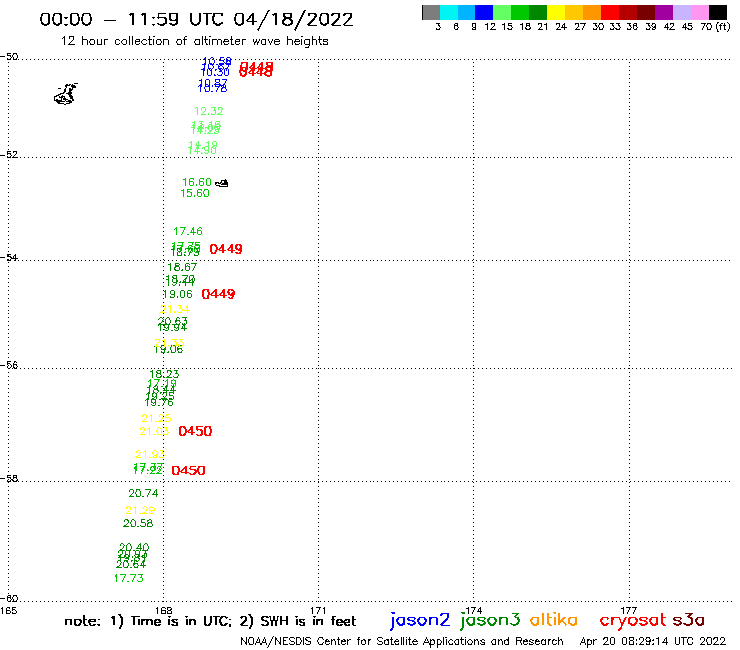The image size is (740, 650).
Task: Pick the bright red swatch in the scale
Action: 609,12
